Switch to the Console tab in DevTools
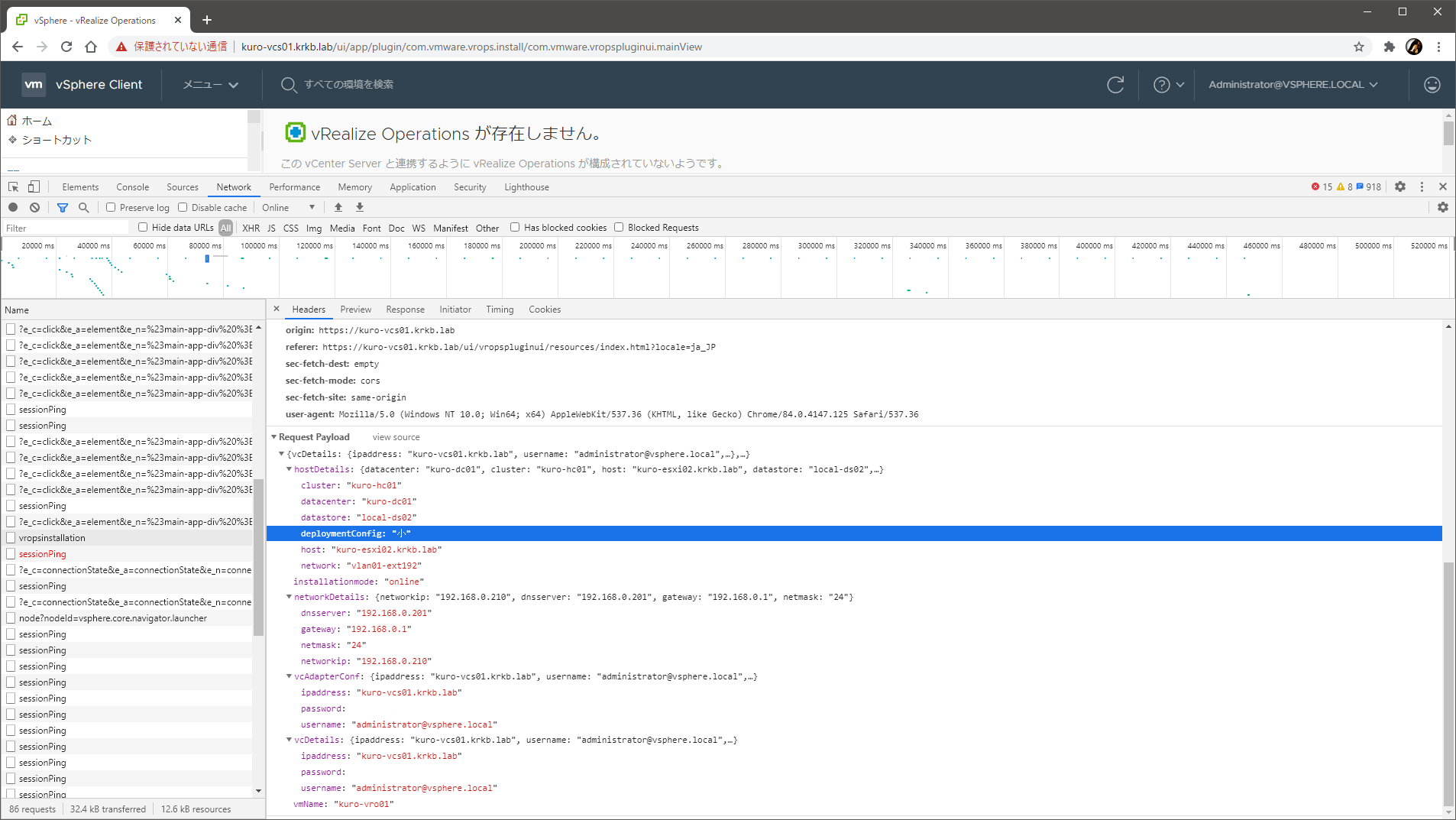This screenshot has height=820, width=1456. pyautogui.click(x=132, y=186)
